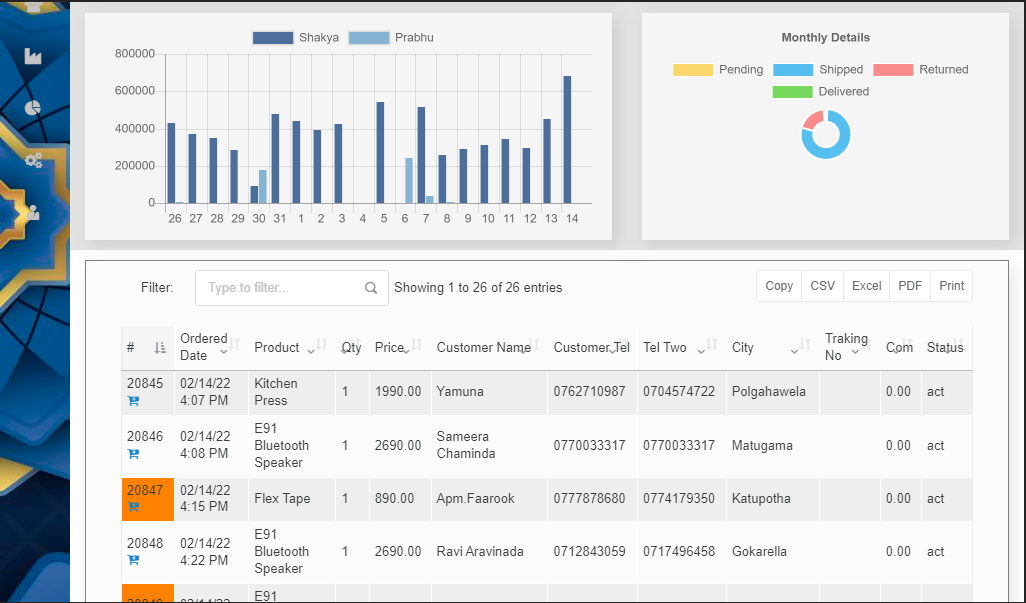Image resolution: width=1026 pixels, height=603 pixels.
Task: Sort the table by Ordered Date column
Action: click(x=204, y=347)
